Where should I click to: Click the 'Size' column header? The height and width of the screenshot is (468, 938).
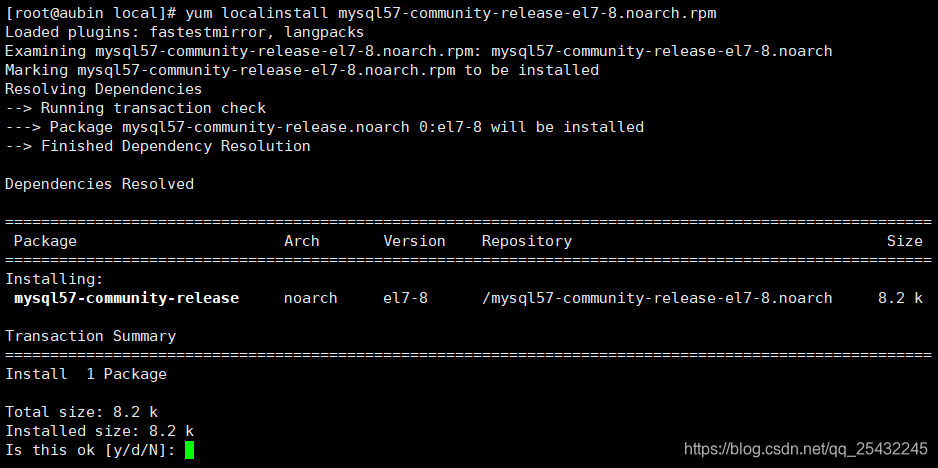tap(904, 241)
